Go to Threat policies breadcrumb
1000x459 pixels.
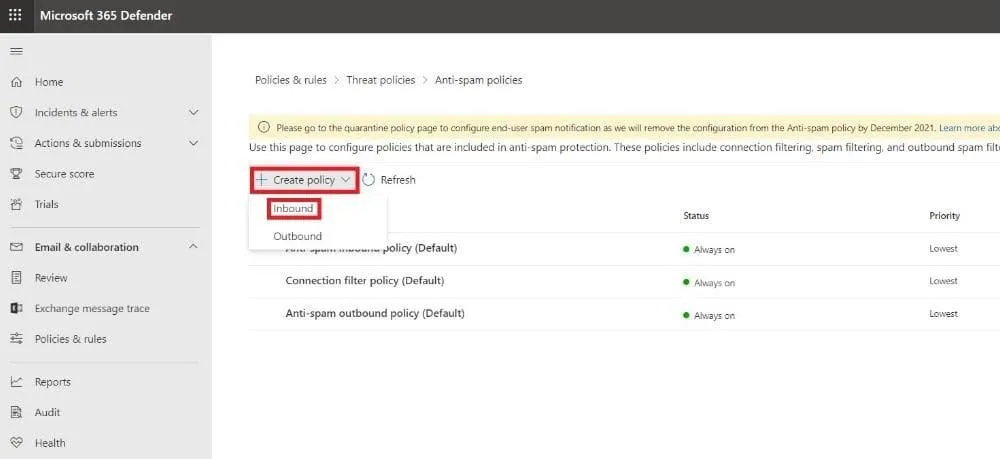[380, 80]
